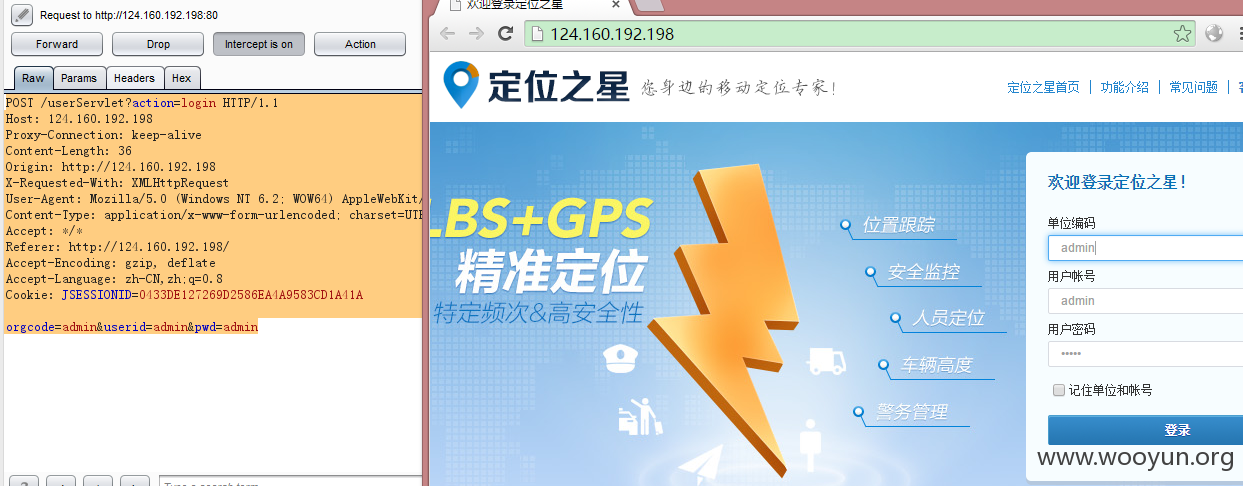Reload the page in the browser
The image size is (1243, 486).
tap(505, 34)
